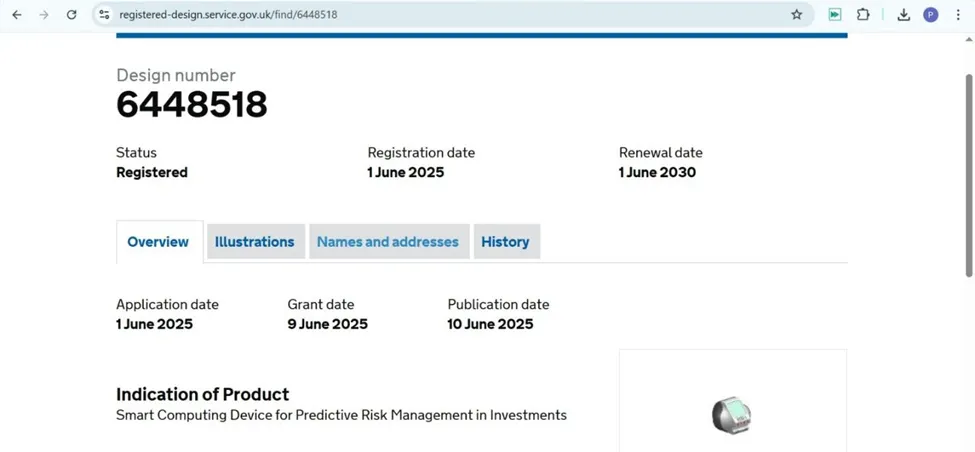Click the Registered status text
The height and width of the screenshot is (452, 975).
coord(152,172)
